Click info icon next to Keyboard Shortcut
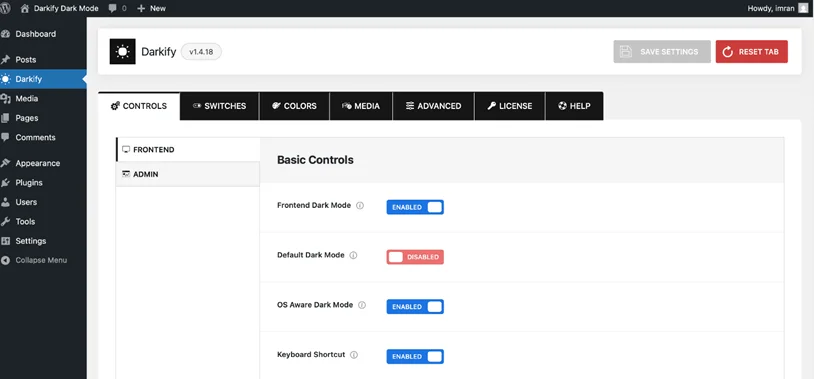 (354, 355)
